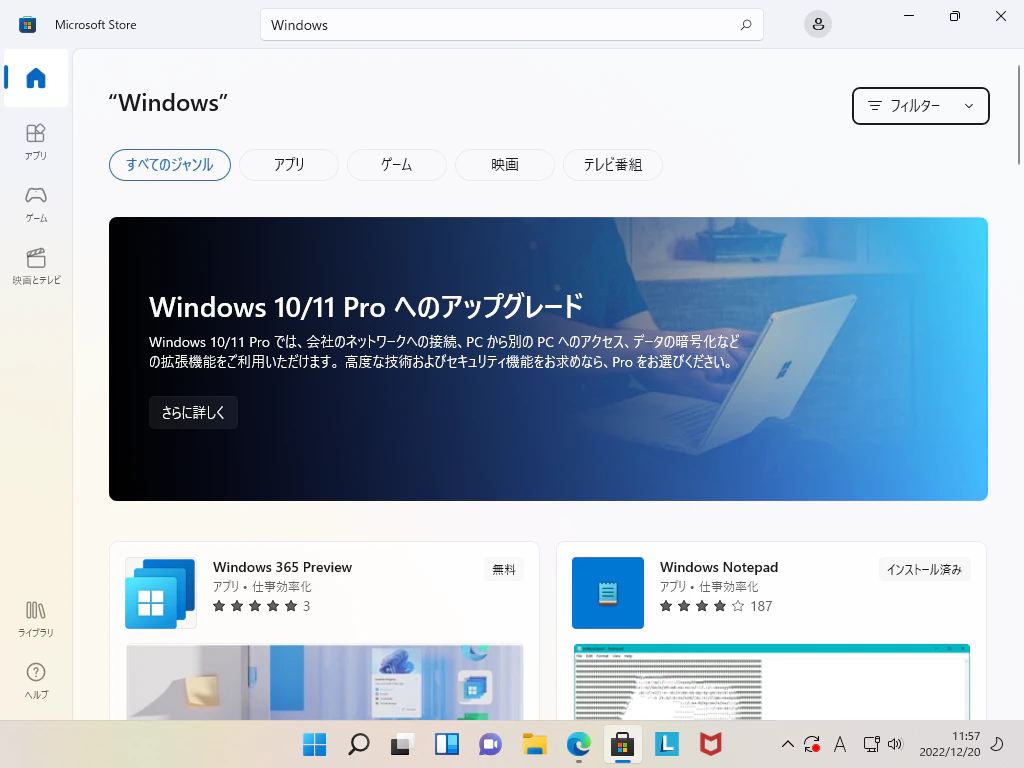The image size is (1024, 768).
Task: Click the search magnifier icon in search box
Action: [x=746, y=25]
